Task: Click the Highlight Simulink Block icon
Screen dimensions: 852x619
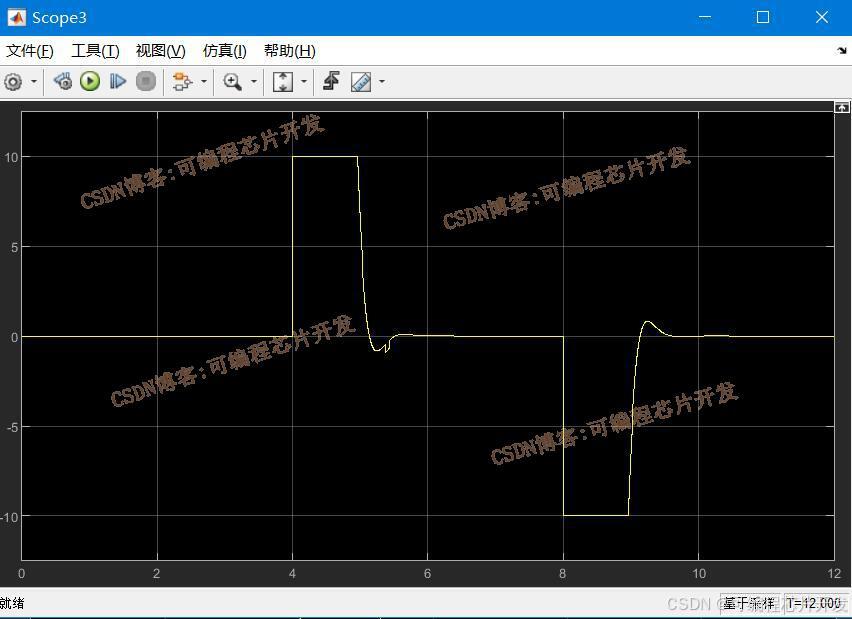Action: coord(181,82)
